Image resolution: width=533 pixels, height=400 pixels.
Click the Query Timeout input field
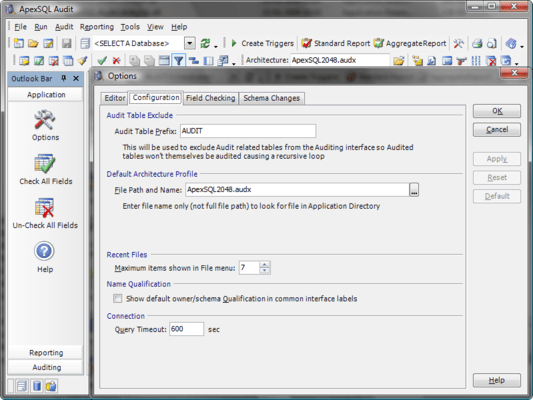click(x=186, y=329)
